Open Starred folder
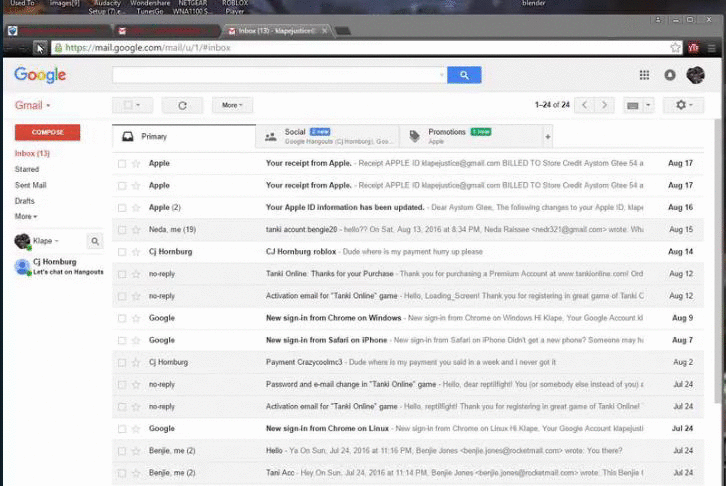The height and width of the screenshot is (486, 726). [x=27, y=169]
